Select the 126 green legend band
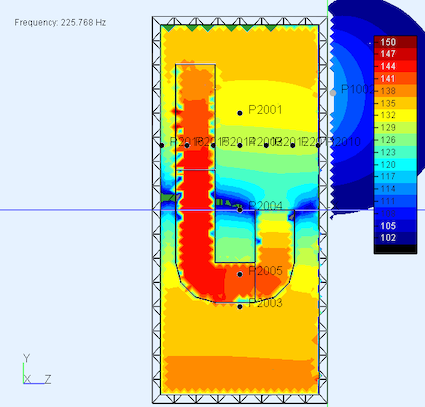The width and height of the screenshot is (425, 407). tap(396, 140)
